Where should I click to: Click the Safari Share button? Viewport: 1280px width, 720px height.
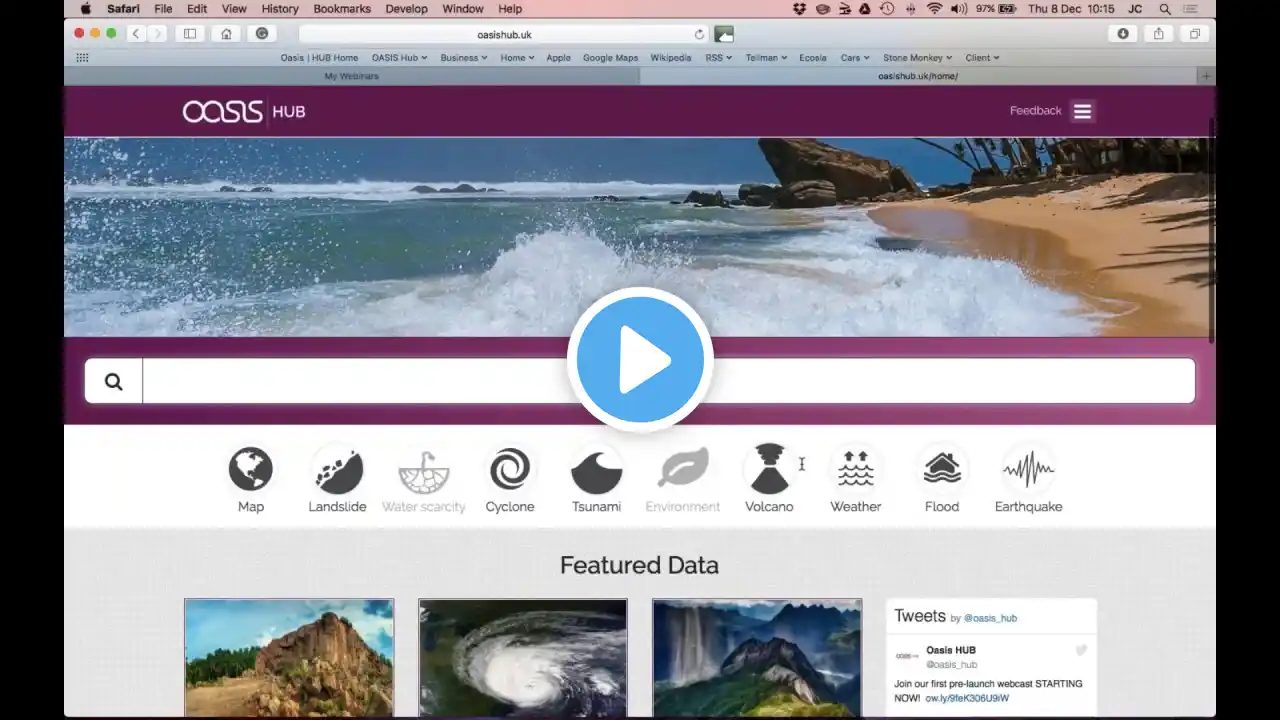tap(1158, 34)
